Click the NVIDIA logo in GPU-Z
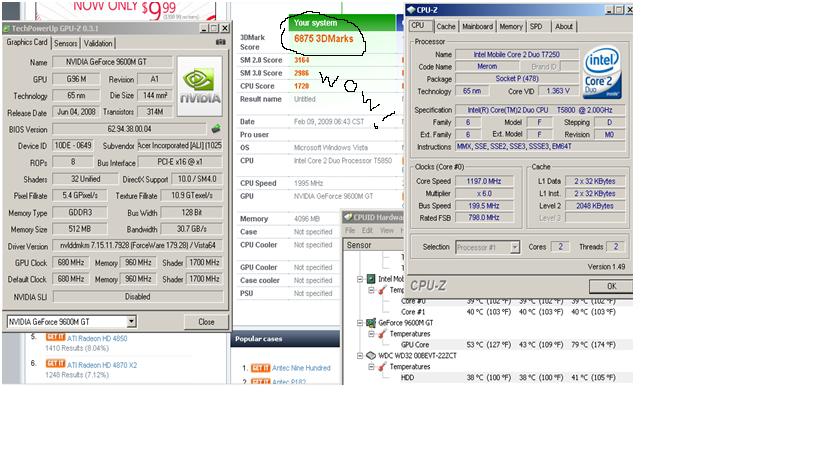 pyautogui.click(x=200, y=86)
